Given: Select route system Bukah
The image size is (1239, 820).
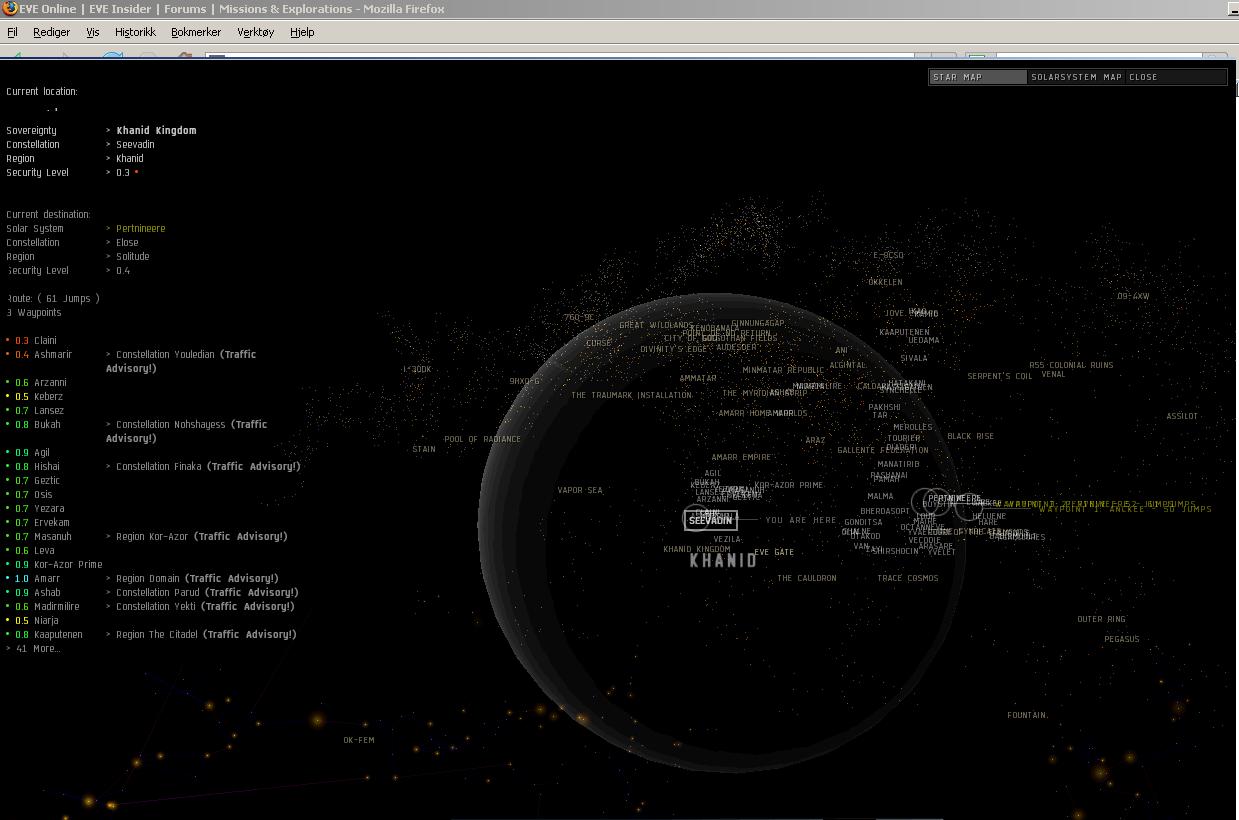Looking at the screenshot, I should point(47,424).
